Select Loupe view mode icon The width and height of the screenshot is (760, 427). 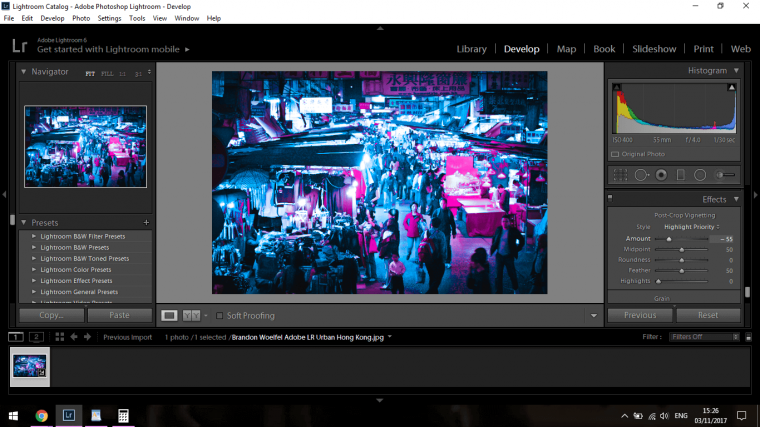point(169,316)
